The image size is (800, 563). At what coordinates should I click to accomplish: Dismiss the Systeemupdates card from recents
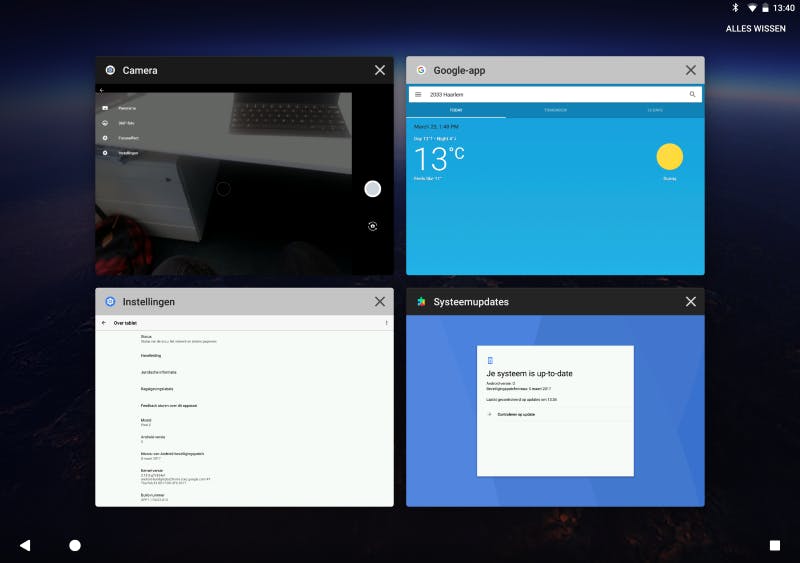tap(690, 302)
